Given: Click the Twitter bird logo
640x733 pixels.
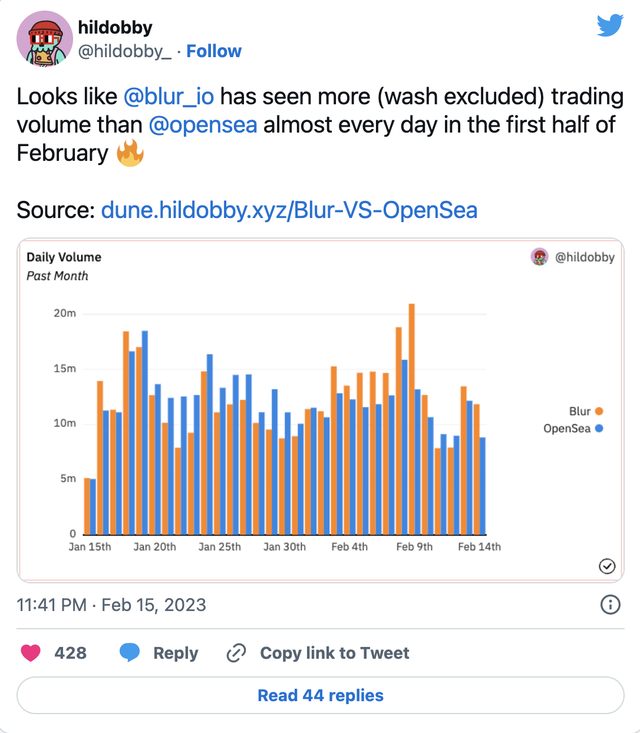Looking at the screenshot, I should 610,26.
